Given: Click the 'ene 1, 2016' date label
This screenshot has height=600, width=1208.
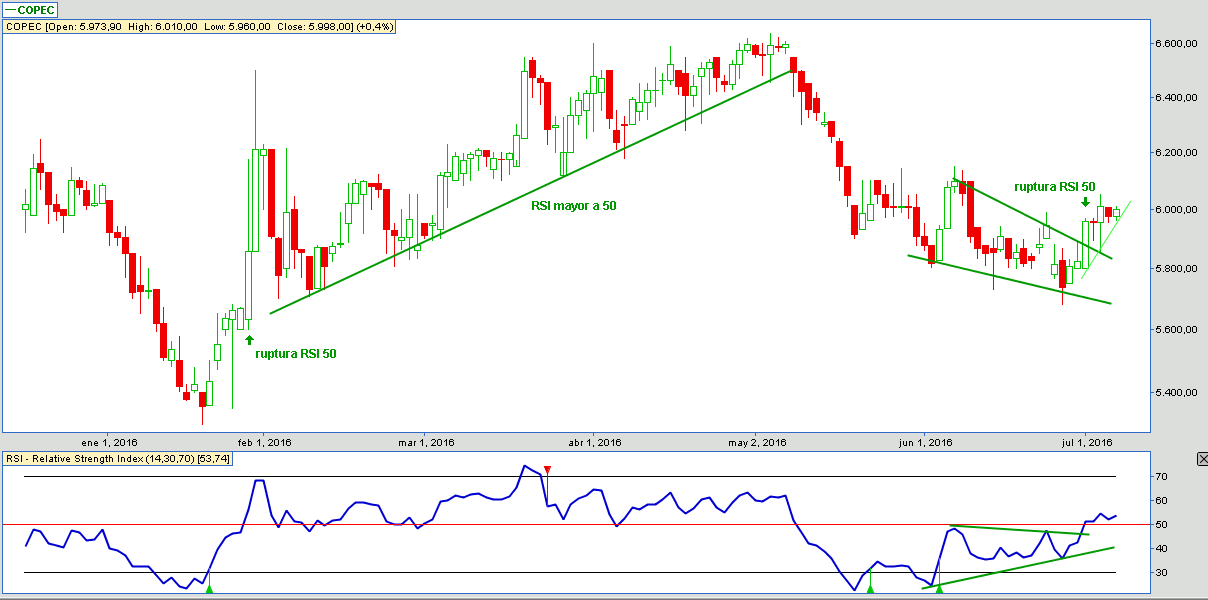Looking at the screenshot, I should pos(109,442).
